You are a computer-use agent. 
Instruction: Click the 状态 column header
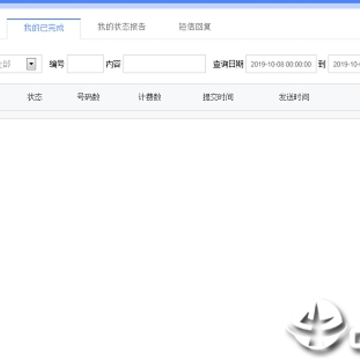click(x=35, y=97)
